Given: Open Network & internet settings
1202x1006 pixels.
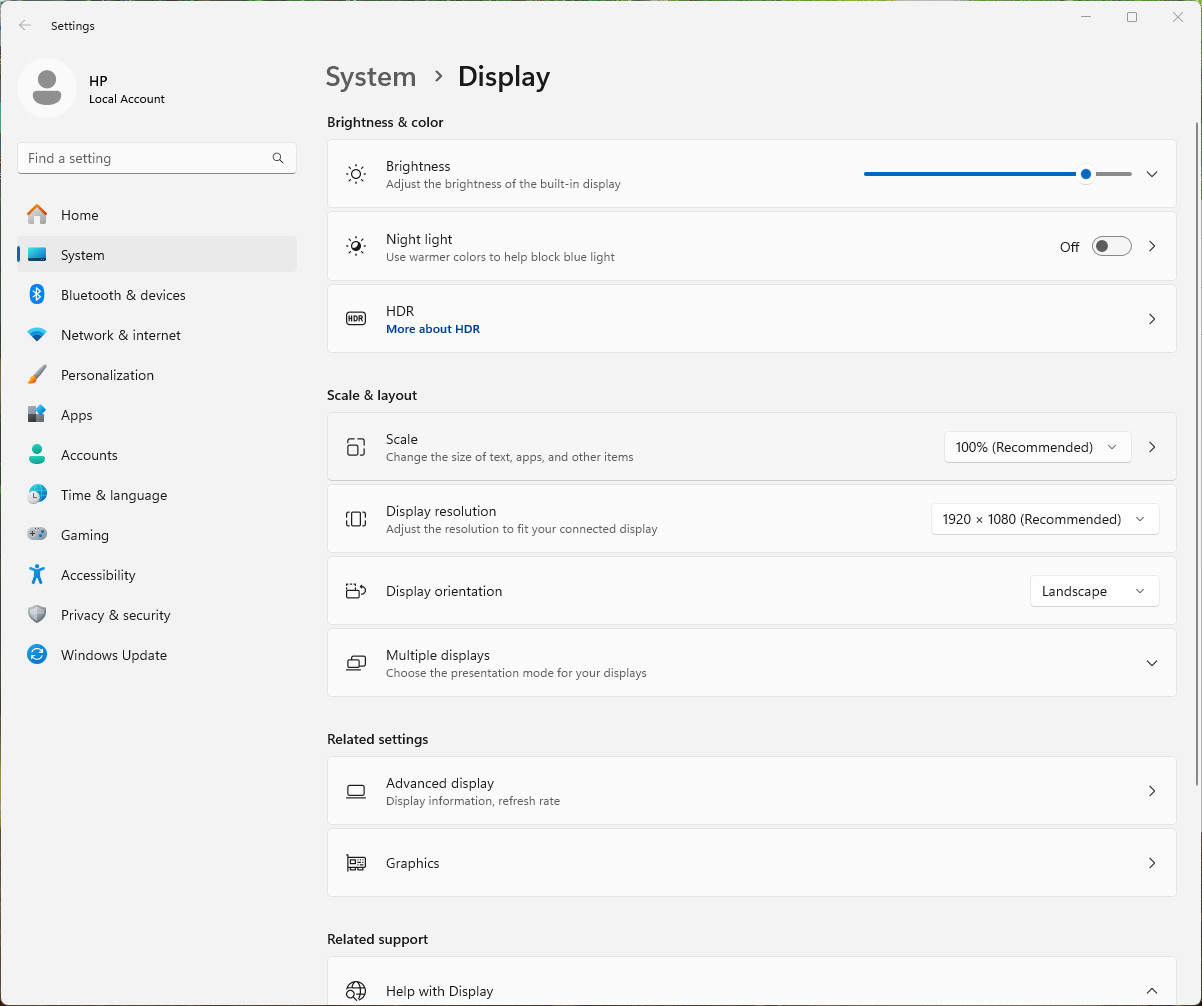Looking at the screenshot, I should 157,335.
